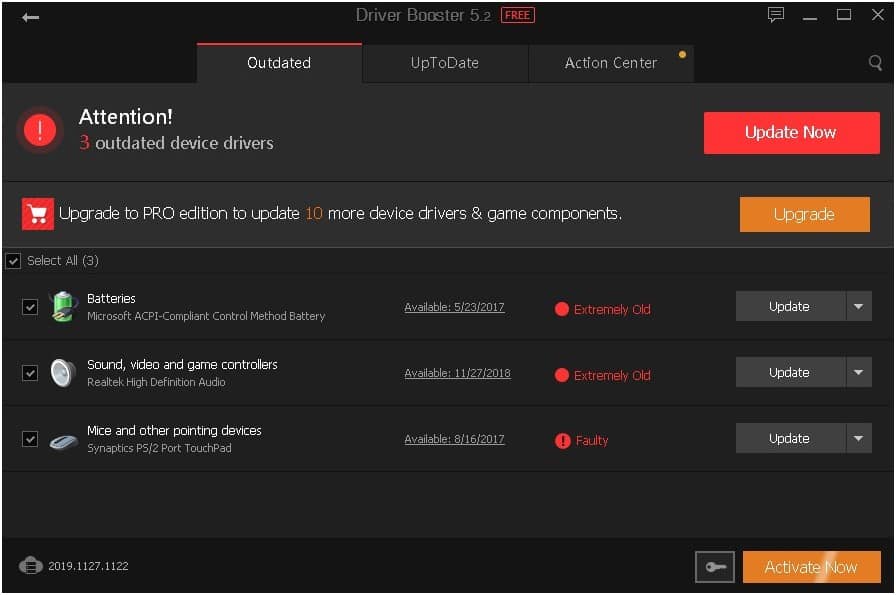Click the Faulty status warning icon
This screenshot has width=896, height=595.
[x=562, y=441]
